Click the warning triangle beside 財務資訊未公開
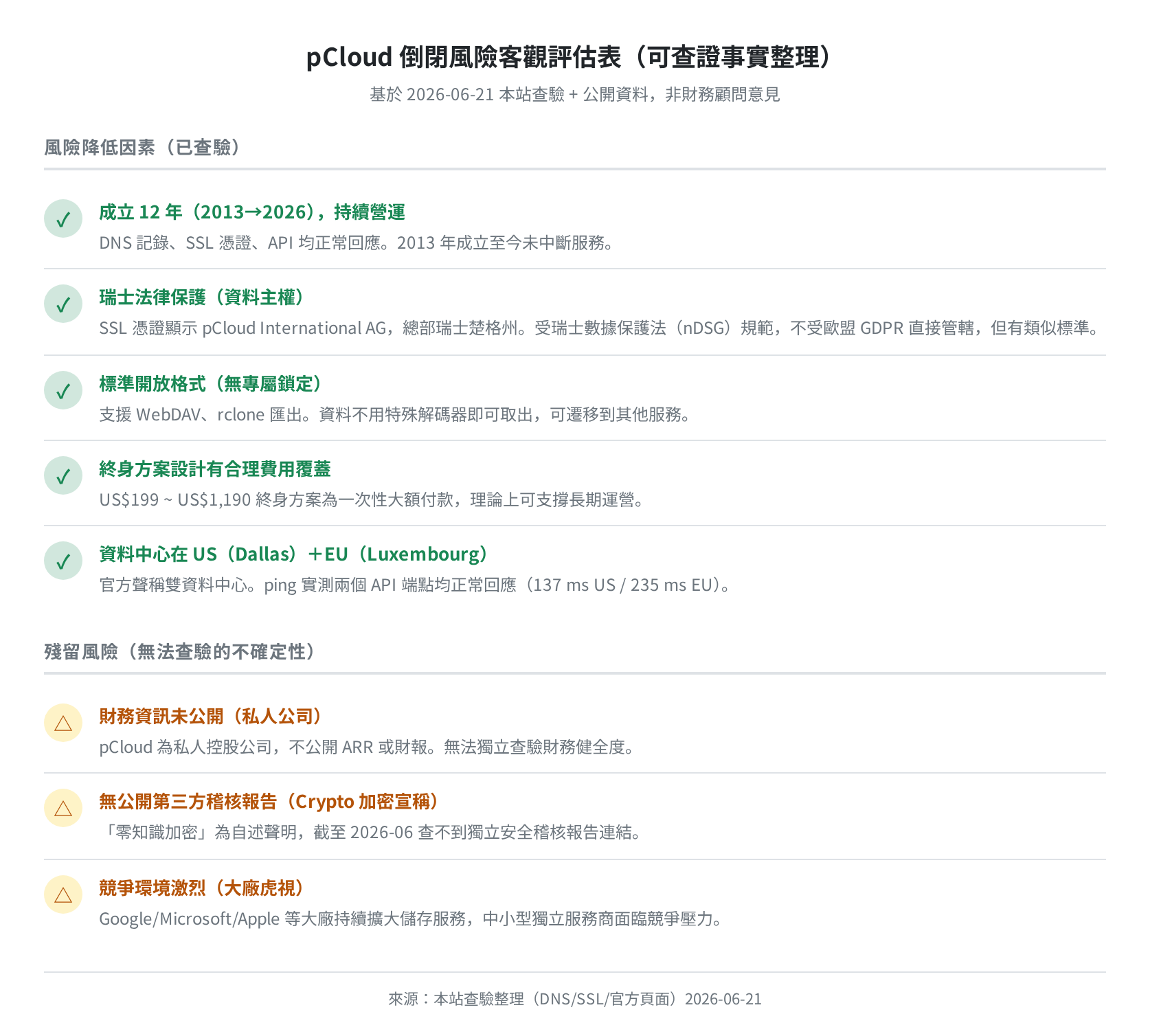The height and width of the screenshot is (1036, 1150). 63,723
